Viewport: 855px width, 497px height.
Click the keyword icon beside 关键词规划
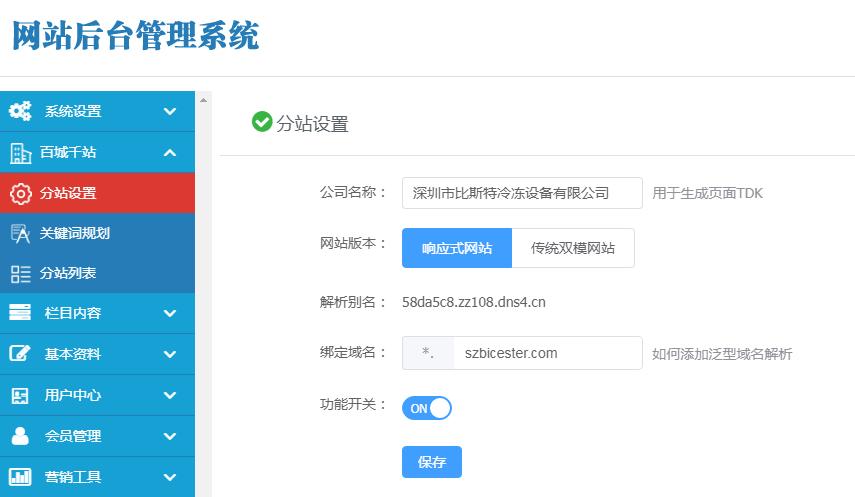(x=20, y=233)
